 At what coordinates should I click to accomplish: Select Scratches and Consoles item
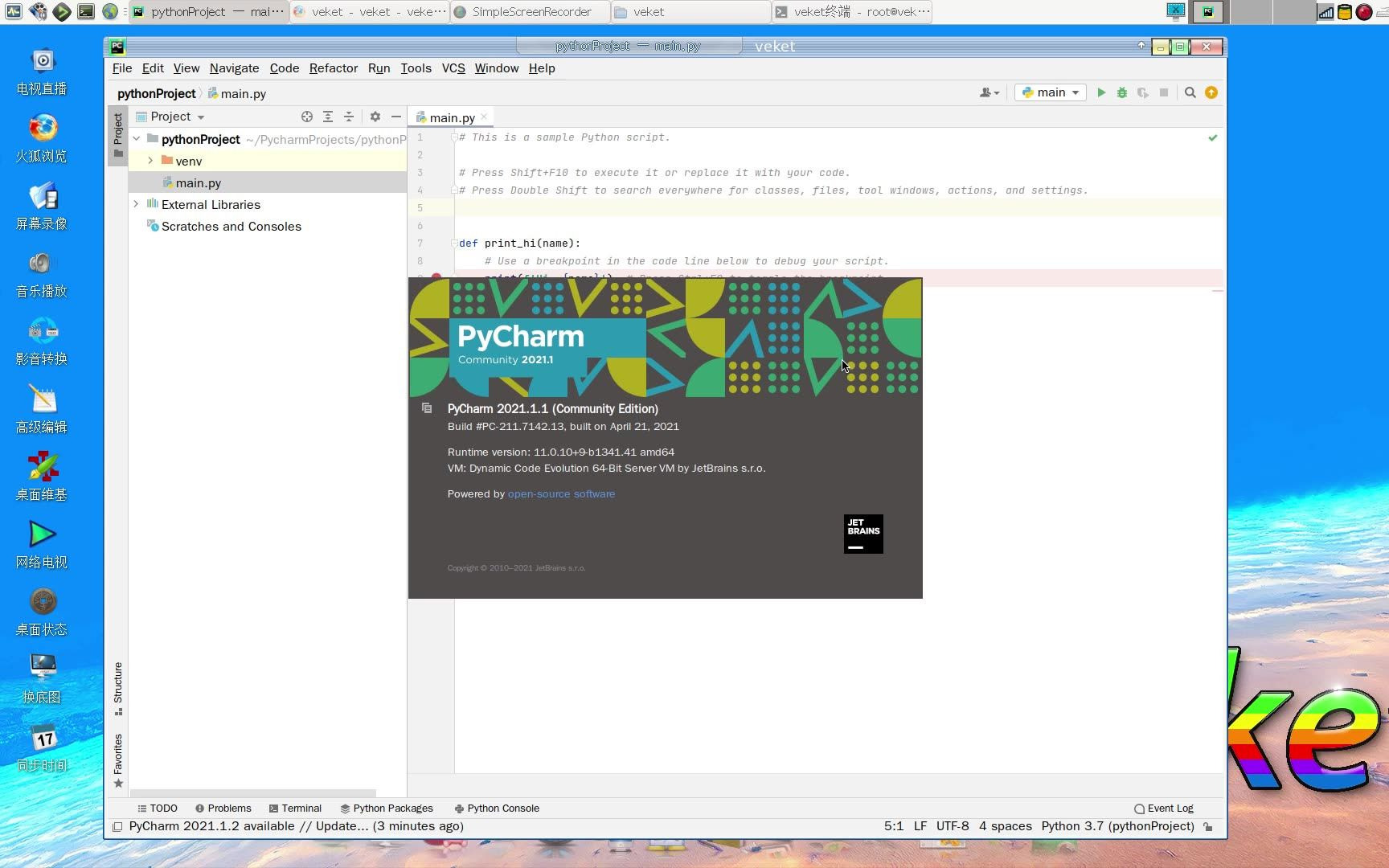click(x=268, y=226)
